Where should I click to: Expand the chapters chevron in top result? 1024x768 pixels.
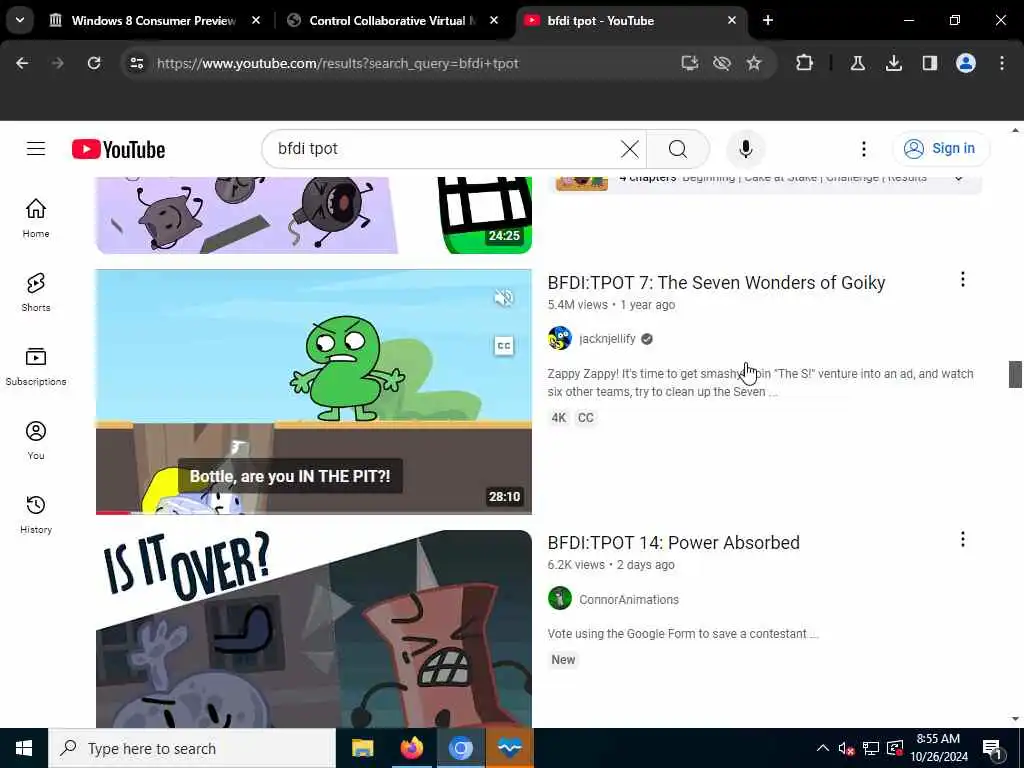[x=958, y=179]
